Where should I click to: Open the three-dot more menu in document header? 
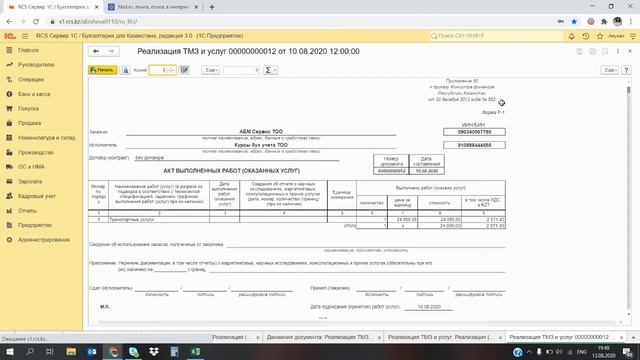[x=618, y=51]
